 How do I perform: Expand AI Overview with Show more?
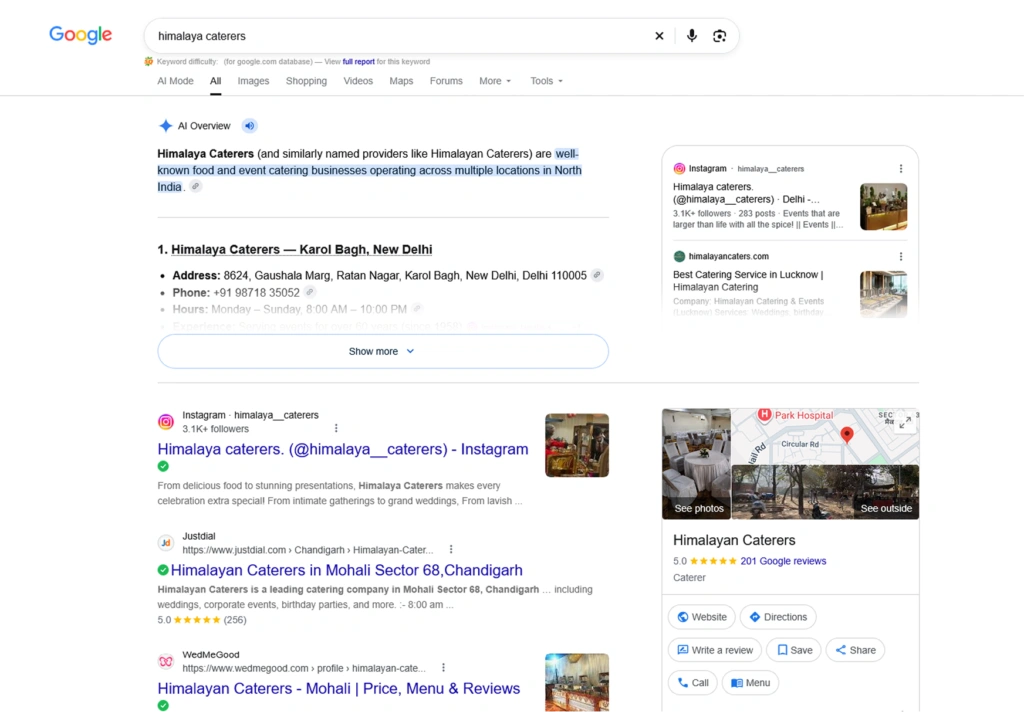point(383,351)
